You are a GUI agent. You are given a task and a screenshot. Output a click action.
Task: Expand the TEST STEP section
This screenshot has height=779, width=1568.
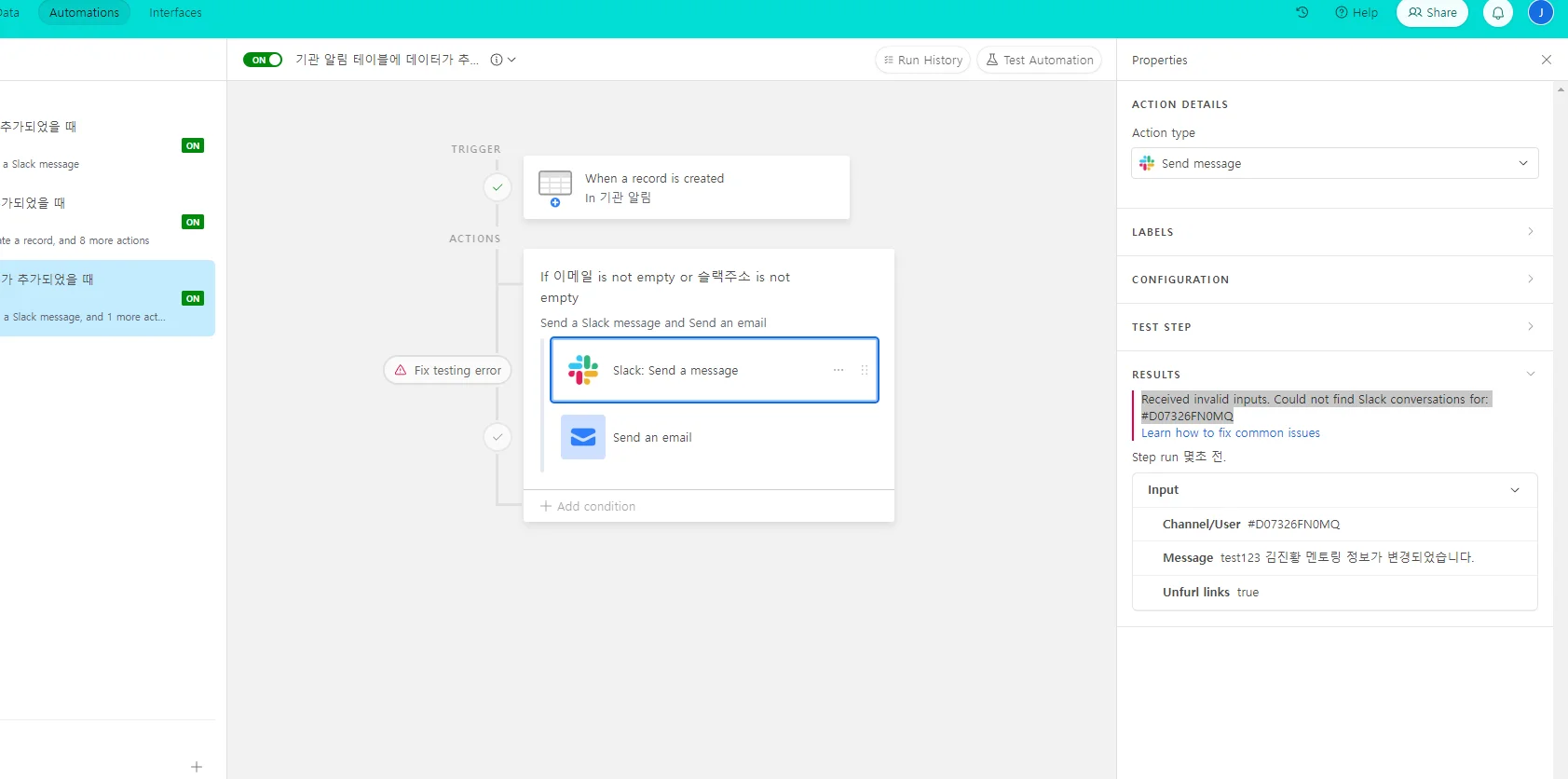pyautogui.click(x=1334, y=327)
